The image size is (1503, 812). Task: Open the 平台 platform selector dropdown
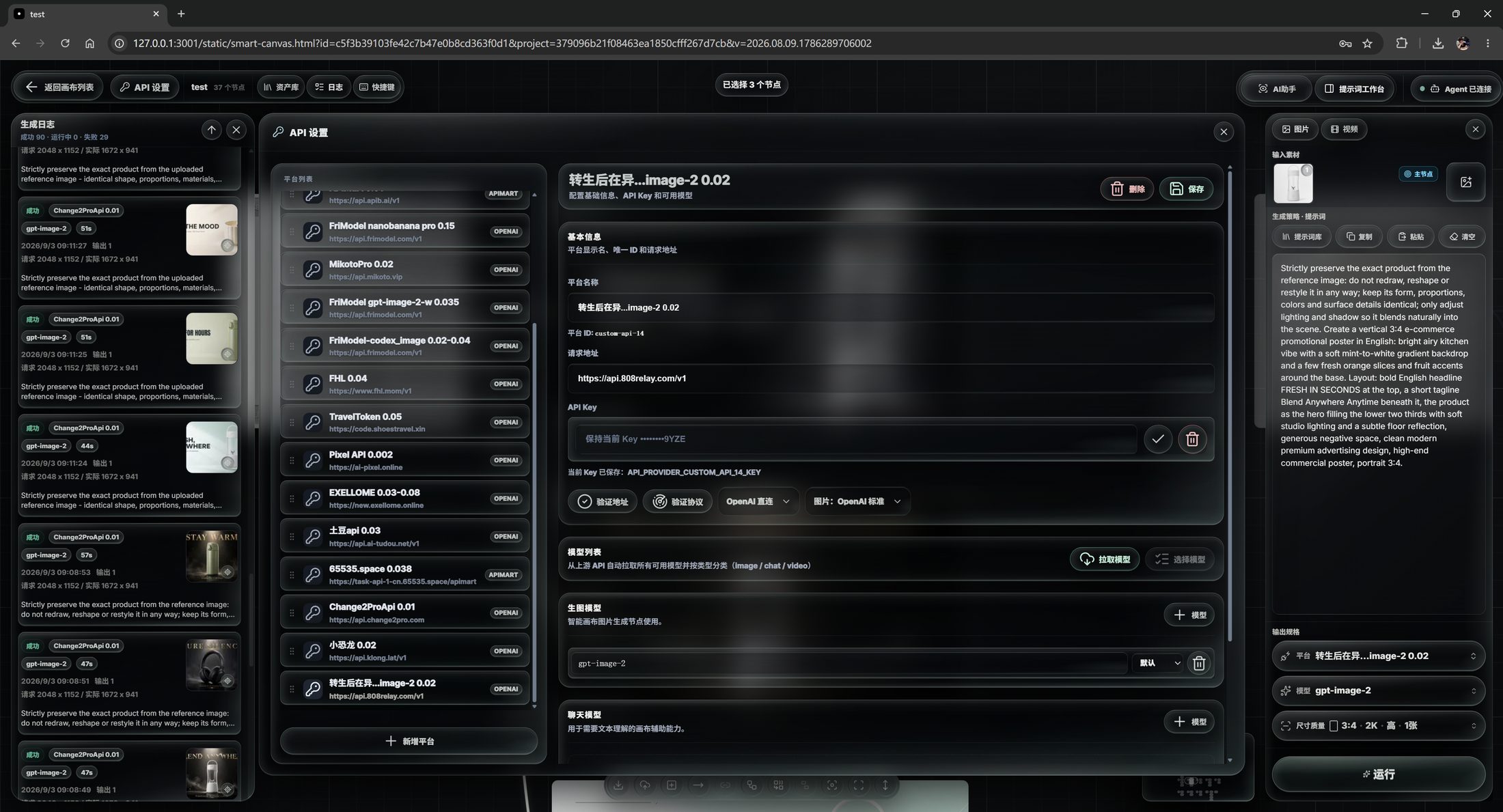pos(1378,656)
